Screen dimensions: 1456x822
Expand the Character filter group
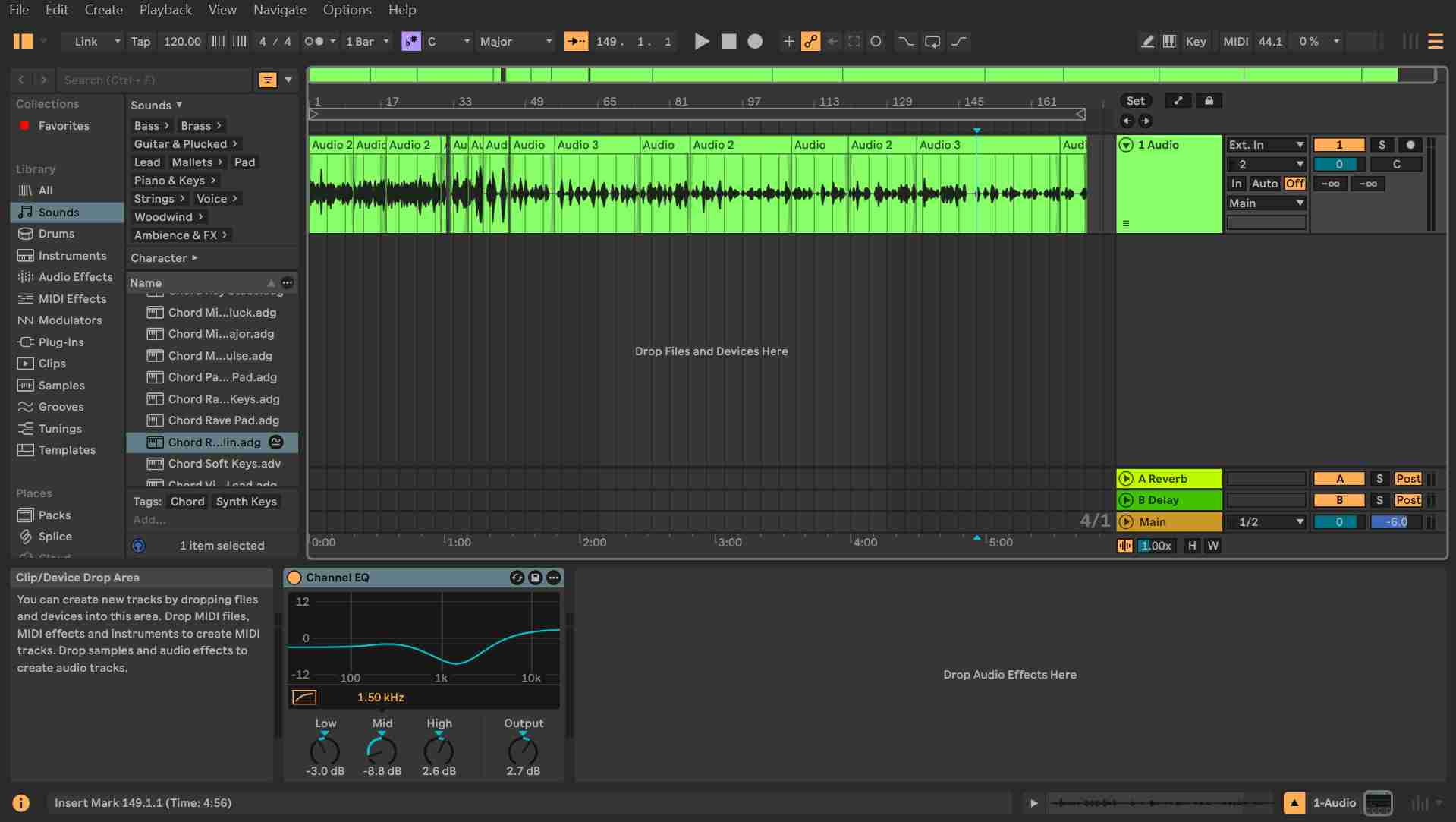coord(164,257)
